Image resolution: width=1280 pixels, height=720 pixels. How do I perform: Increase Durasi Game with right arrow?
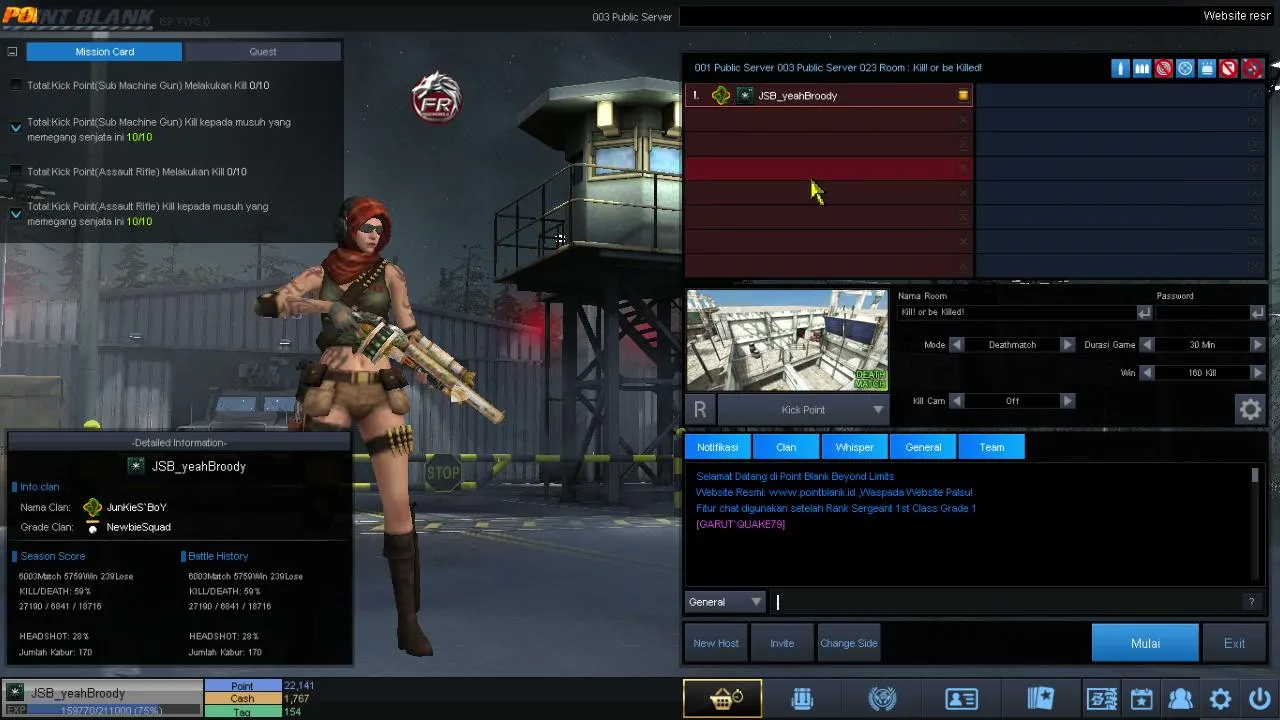(1257, 344)
